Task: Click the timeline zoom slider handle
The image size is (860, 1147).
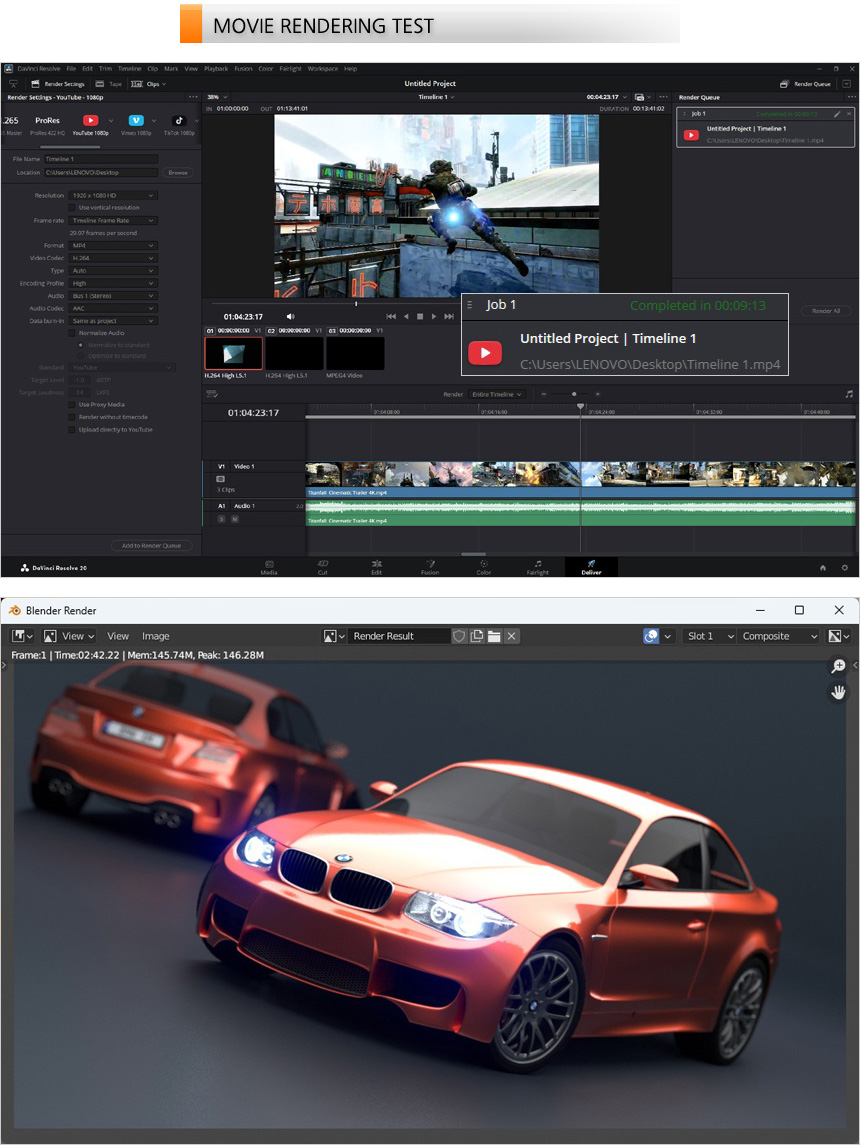Action: 575,394
